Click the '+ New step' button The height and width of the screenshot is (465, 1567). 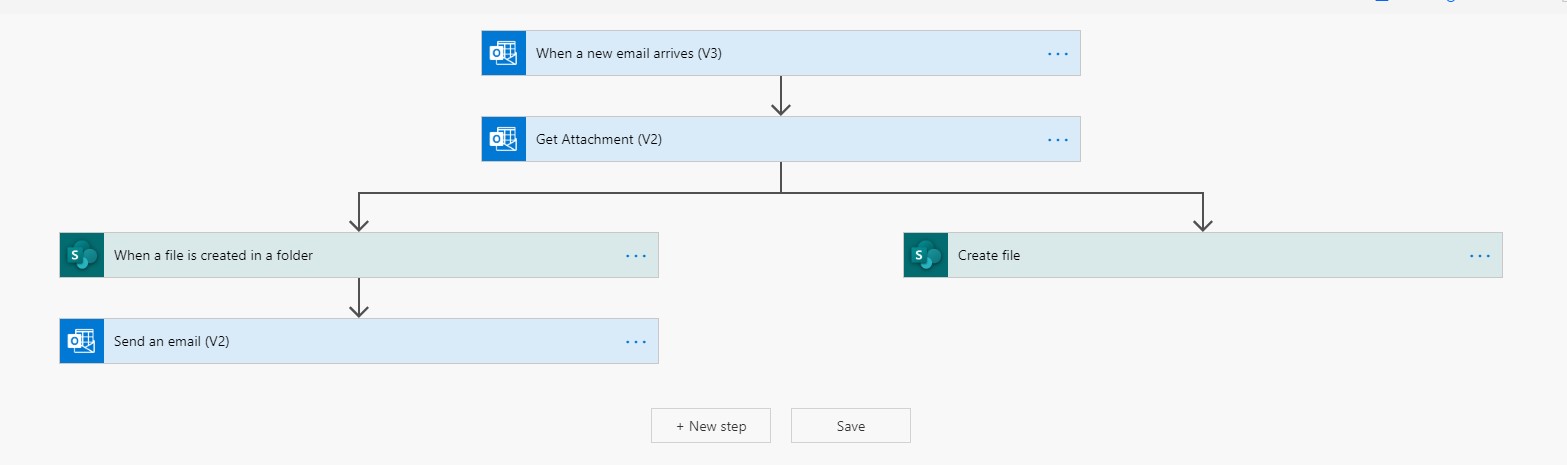[x=711, y=426]
